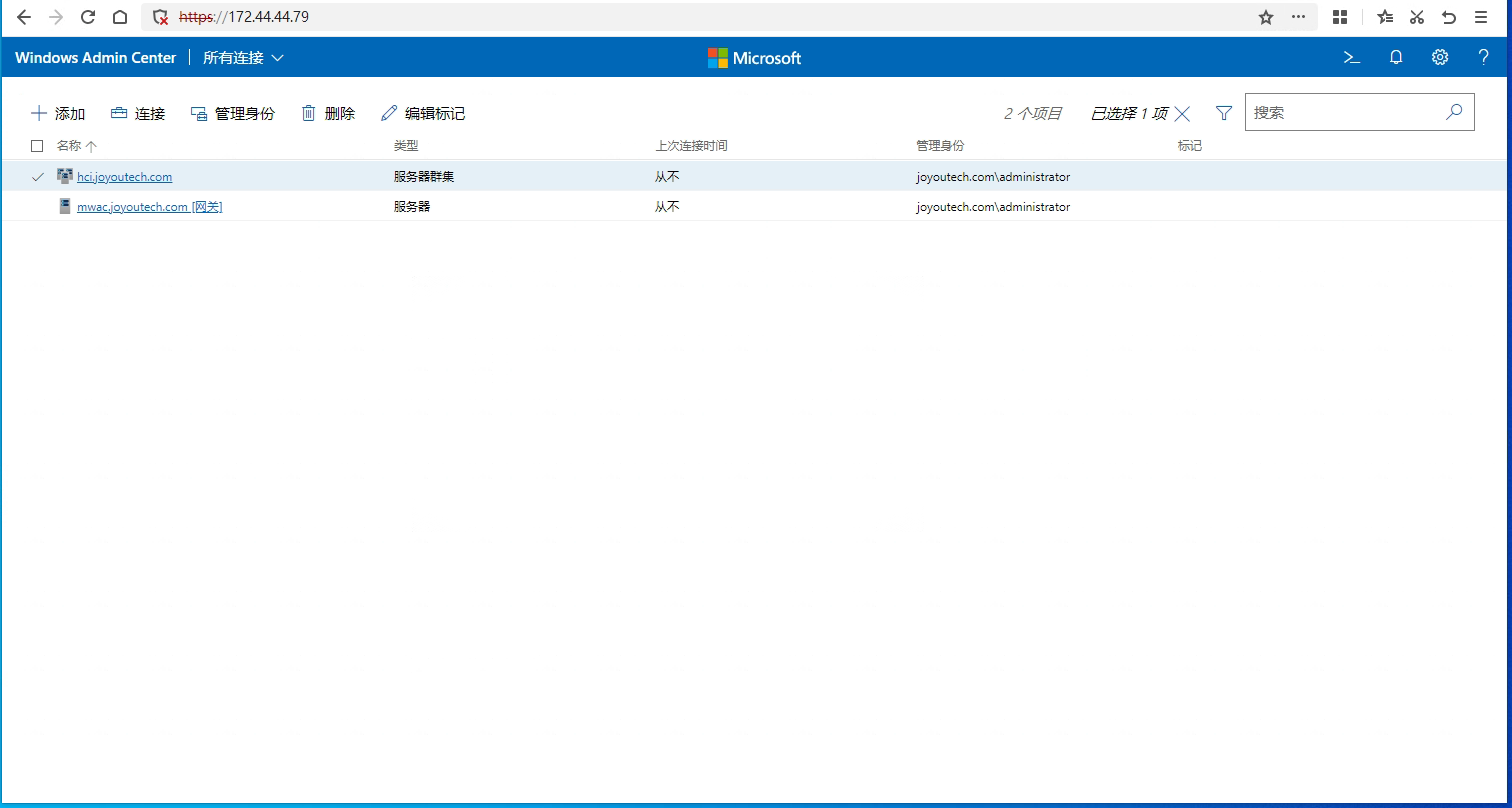Click joyoutech.com\administrator in the hci row
1512x808 pixels.
(x=993, y=177)
